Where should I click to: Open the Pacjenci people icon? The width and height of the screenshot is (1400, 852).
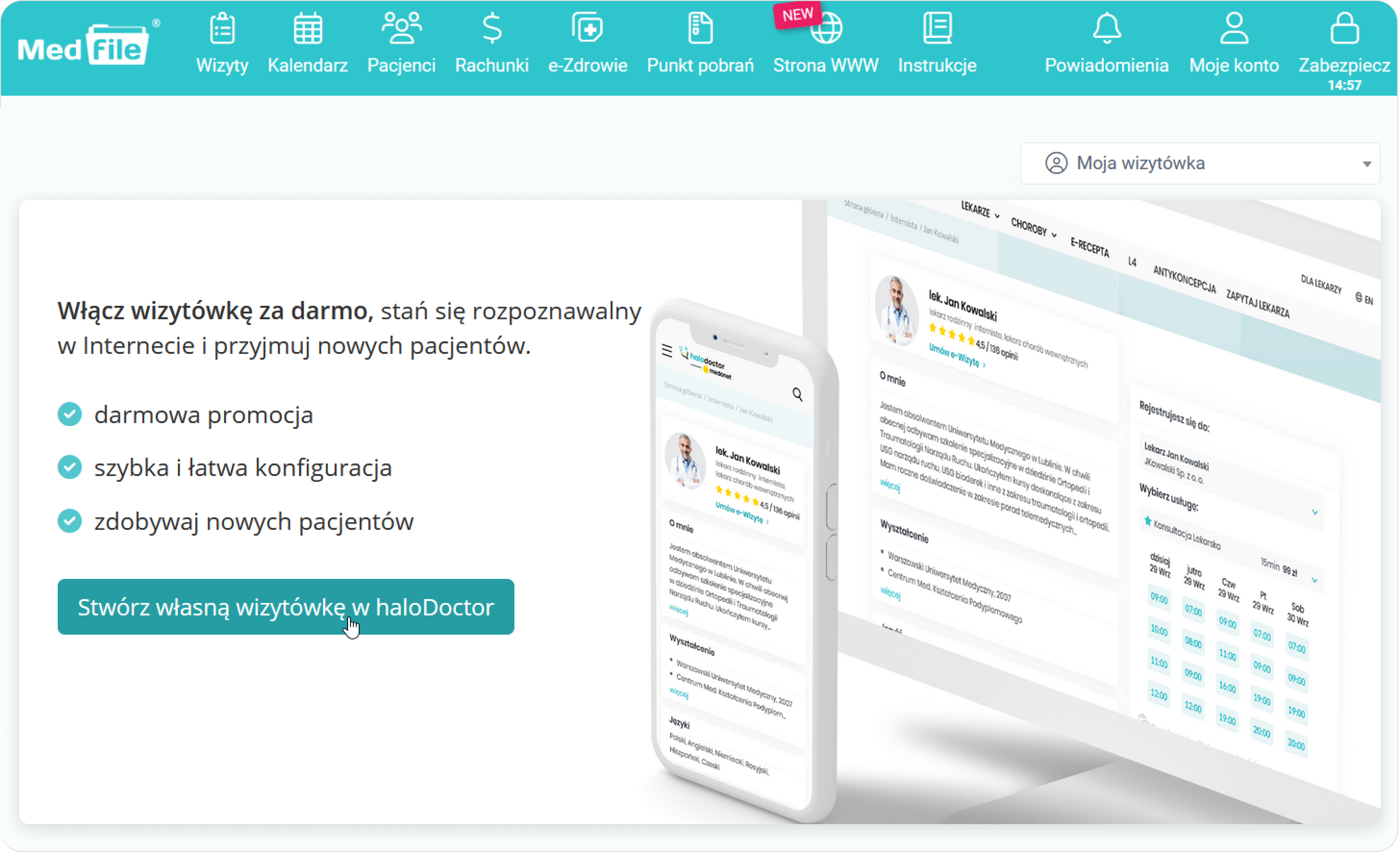(x=402, y=28)
